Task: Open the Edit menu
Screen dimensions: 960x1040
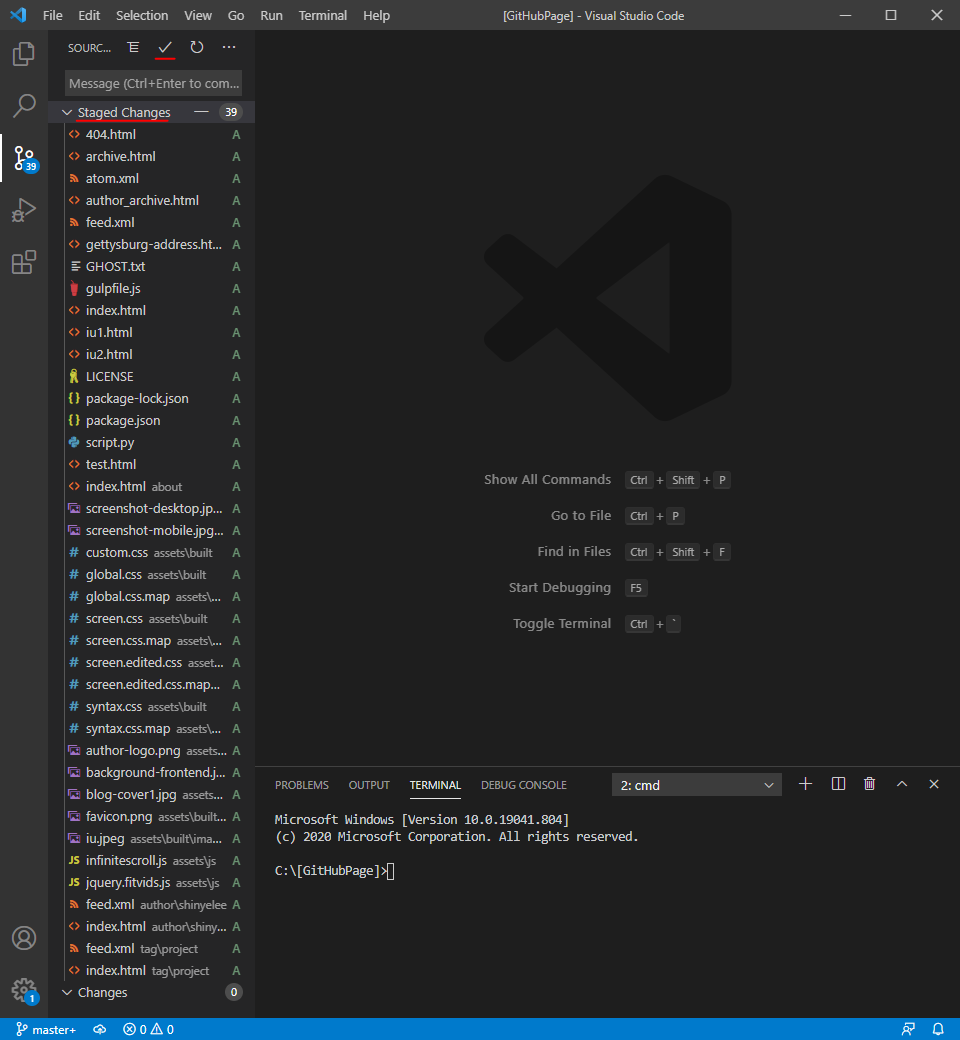Action: [x=89, y=15]
